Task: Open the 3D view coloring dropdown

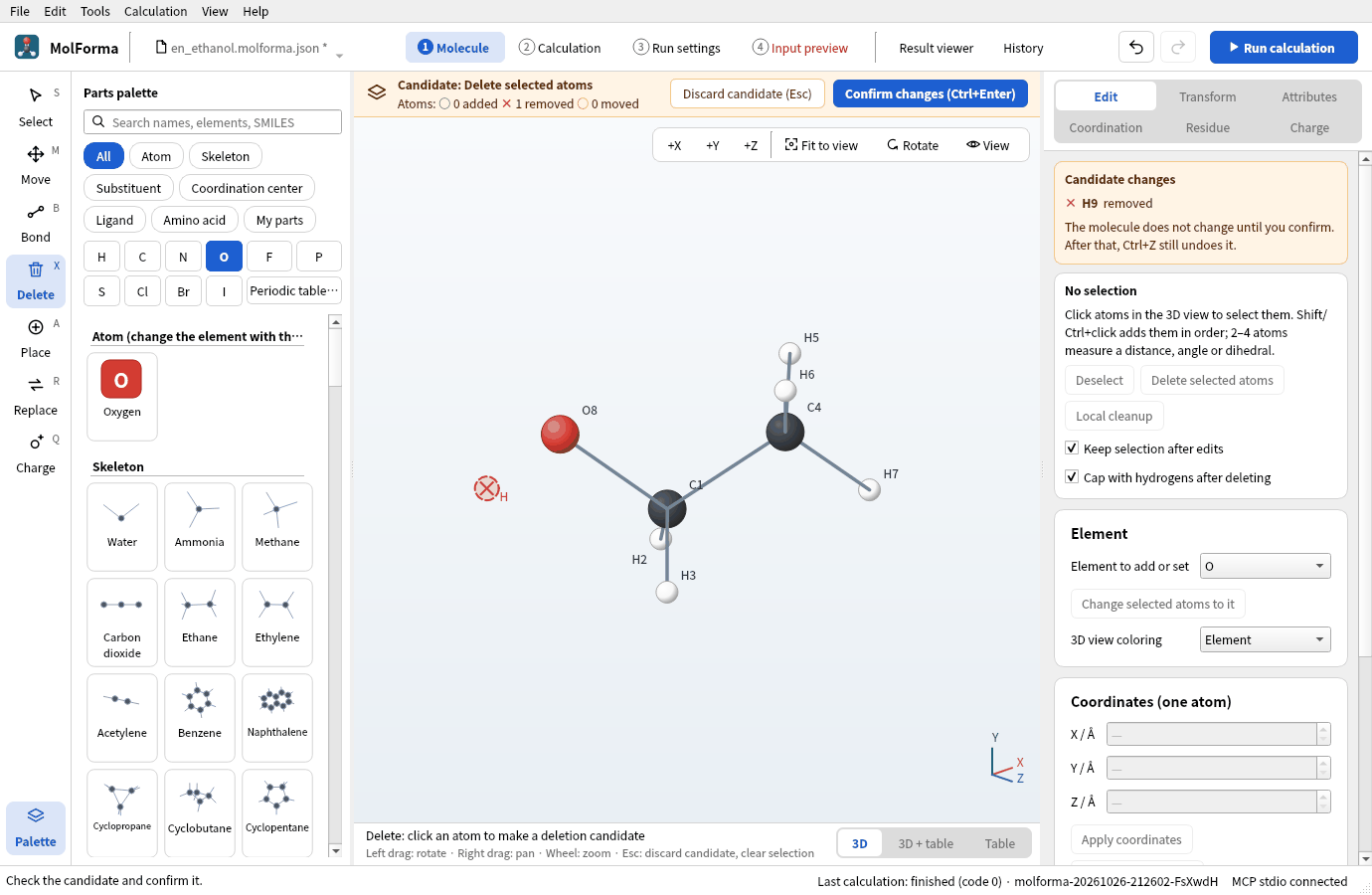Action: (x=1266, y=639)
